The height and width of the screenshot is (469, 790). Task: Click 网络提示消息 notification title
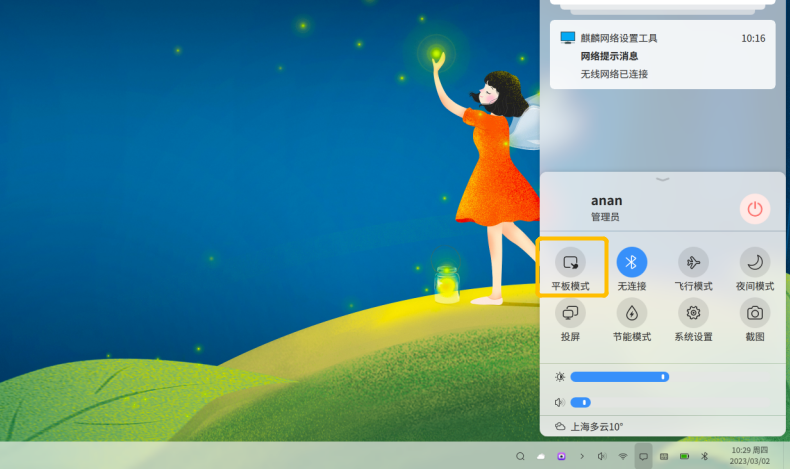pyautogui.click(x=609, y=56)
